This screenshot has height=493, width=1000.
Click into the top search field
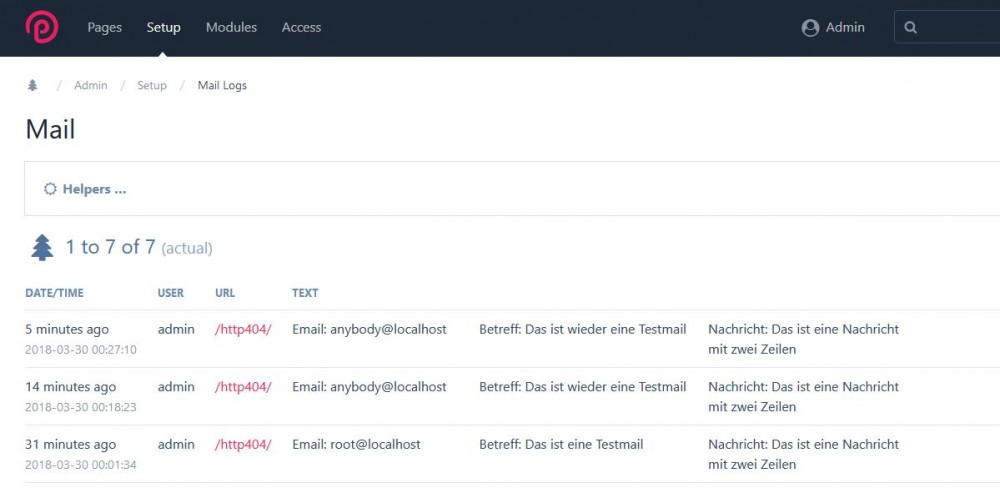960,28
